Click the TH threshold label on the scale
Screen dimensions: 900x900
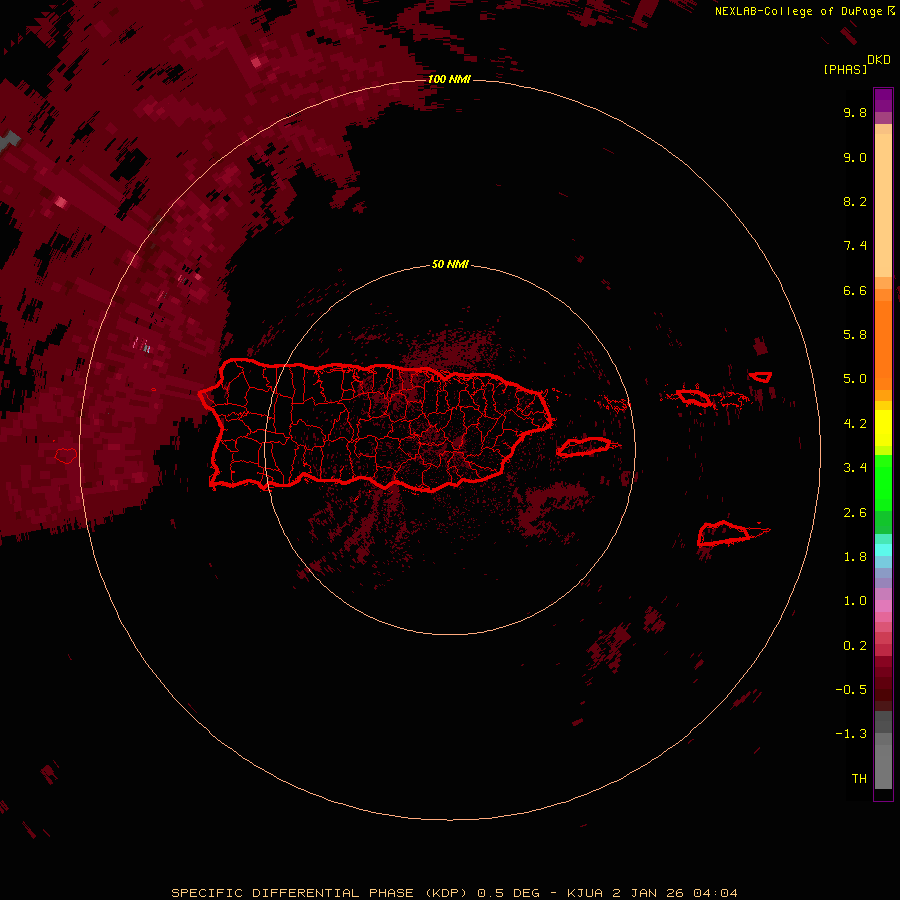[859, 778]
